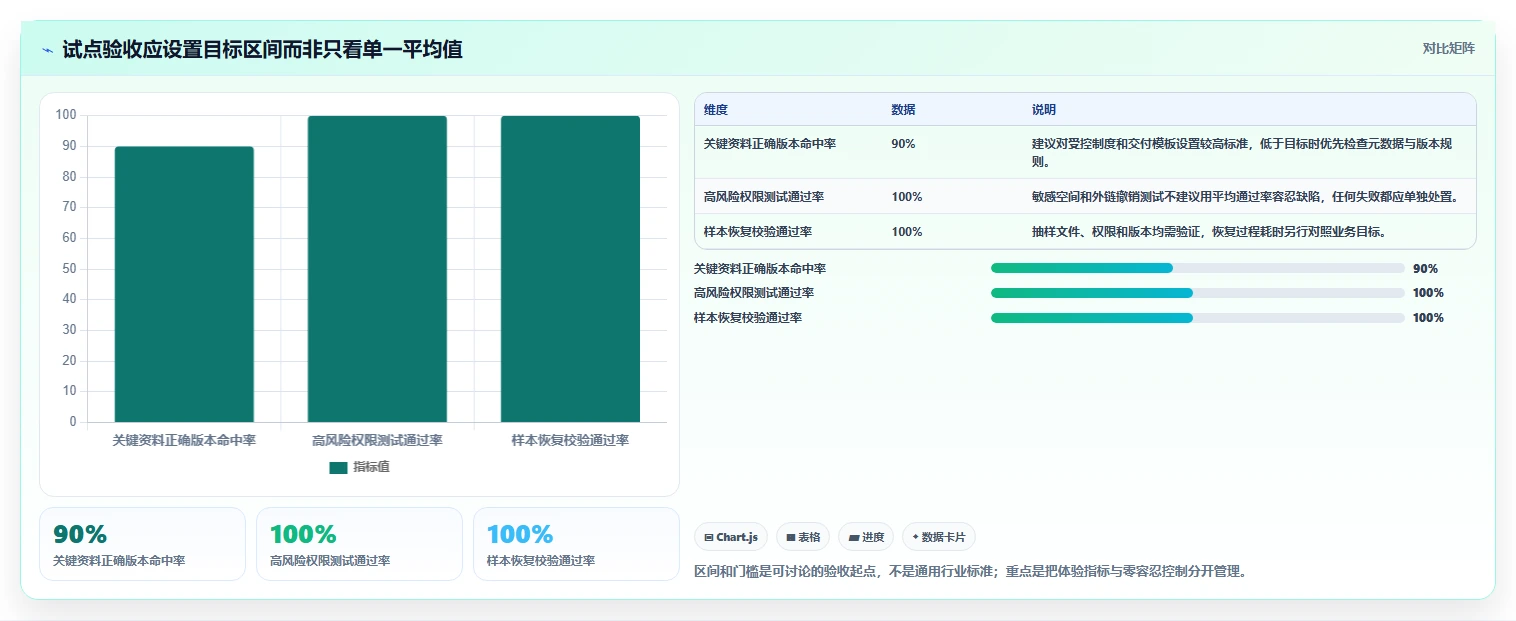This screenshot has height=621, width=1516.
Task: Click the 进度 tag chip
Action: (866, 537)
